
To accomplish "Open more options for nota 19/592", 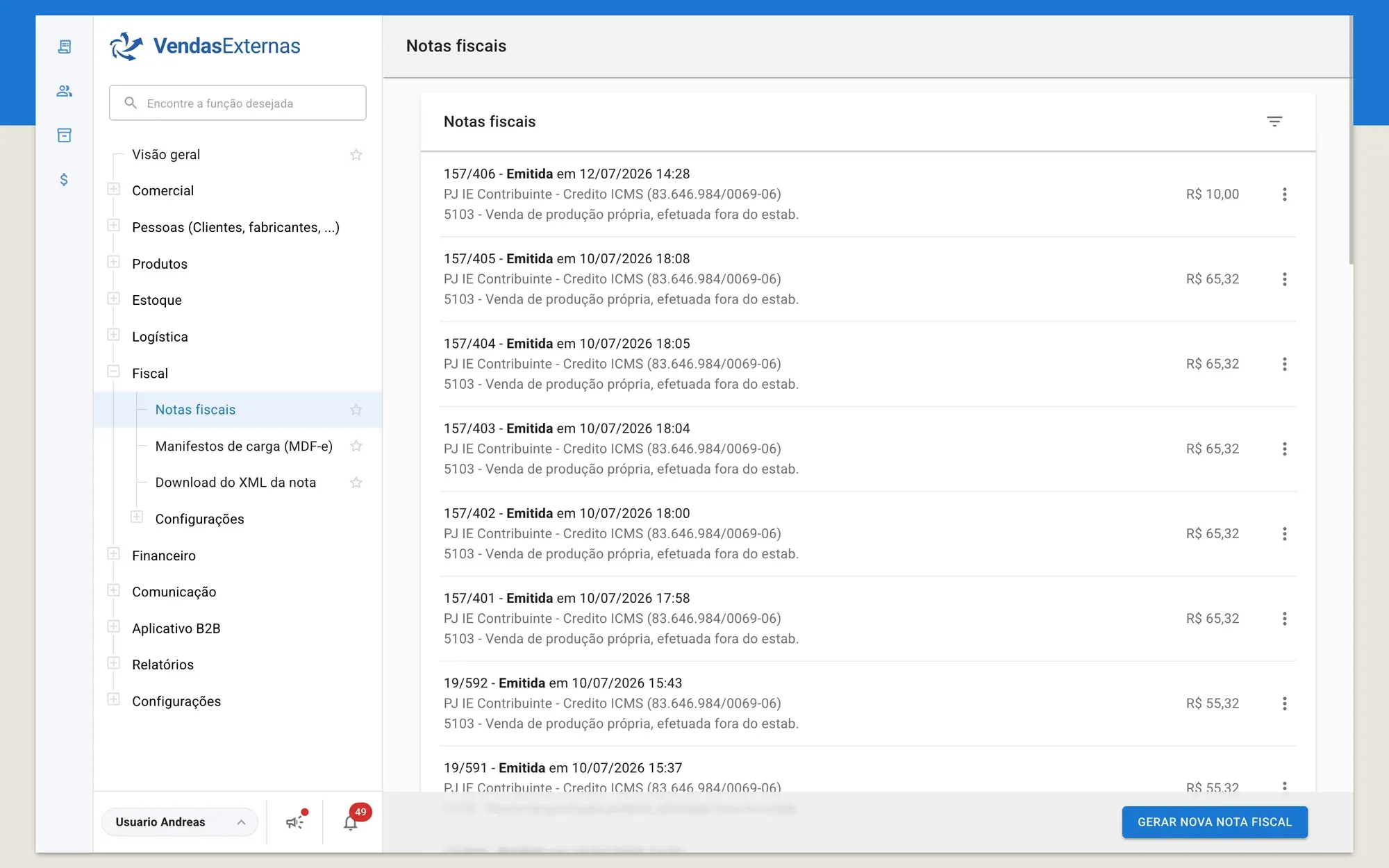I will click(x=1285, y=703).
